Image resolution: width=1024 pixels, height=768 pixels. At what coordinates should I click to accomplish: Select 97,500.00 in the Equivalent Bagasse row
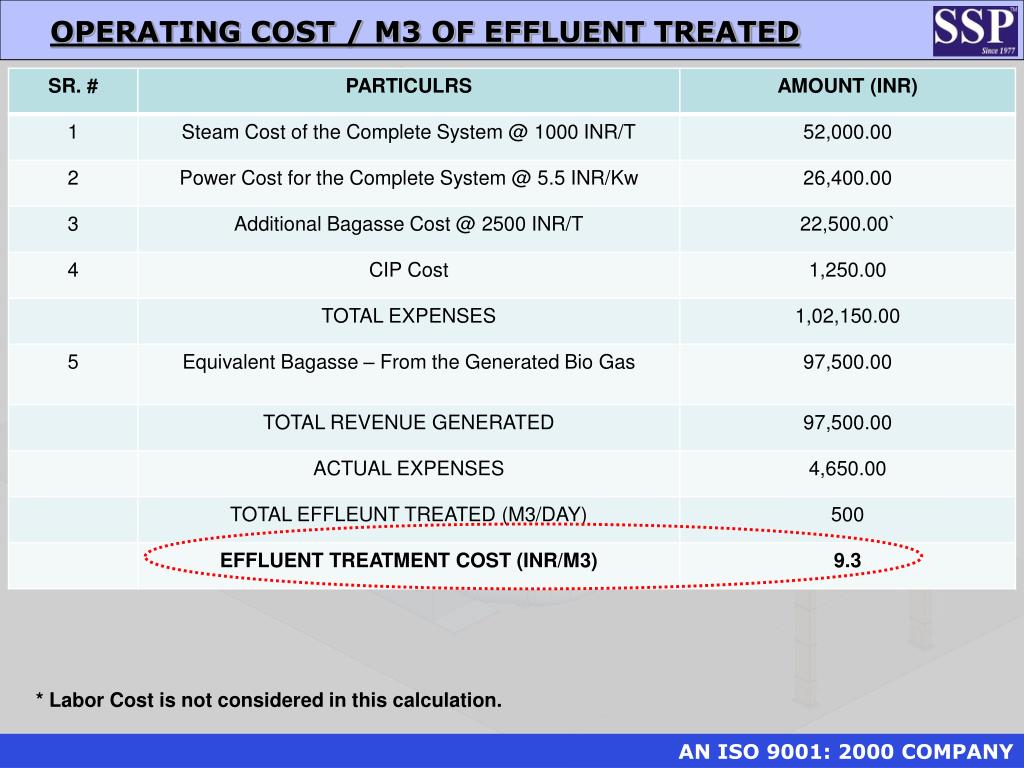pyautogui.click(x=847, y=362)
